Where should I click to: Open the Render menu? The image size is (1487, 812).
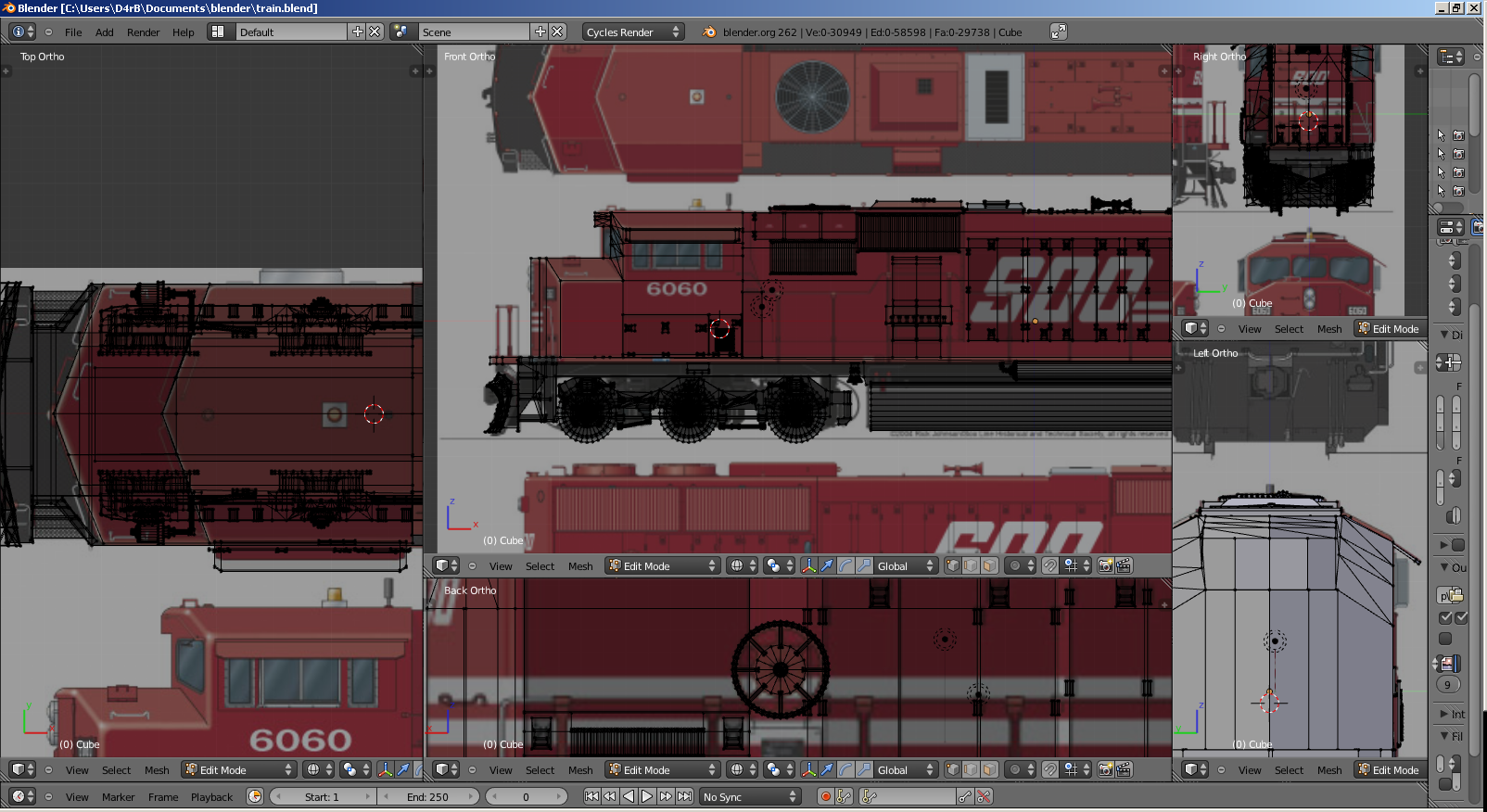(x=144, y=32)
